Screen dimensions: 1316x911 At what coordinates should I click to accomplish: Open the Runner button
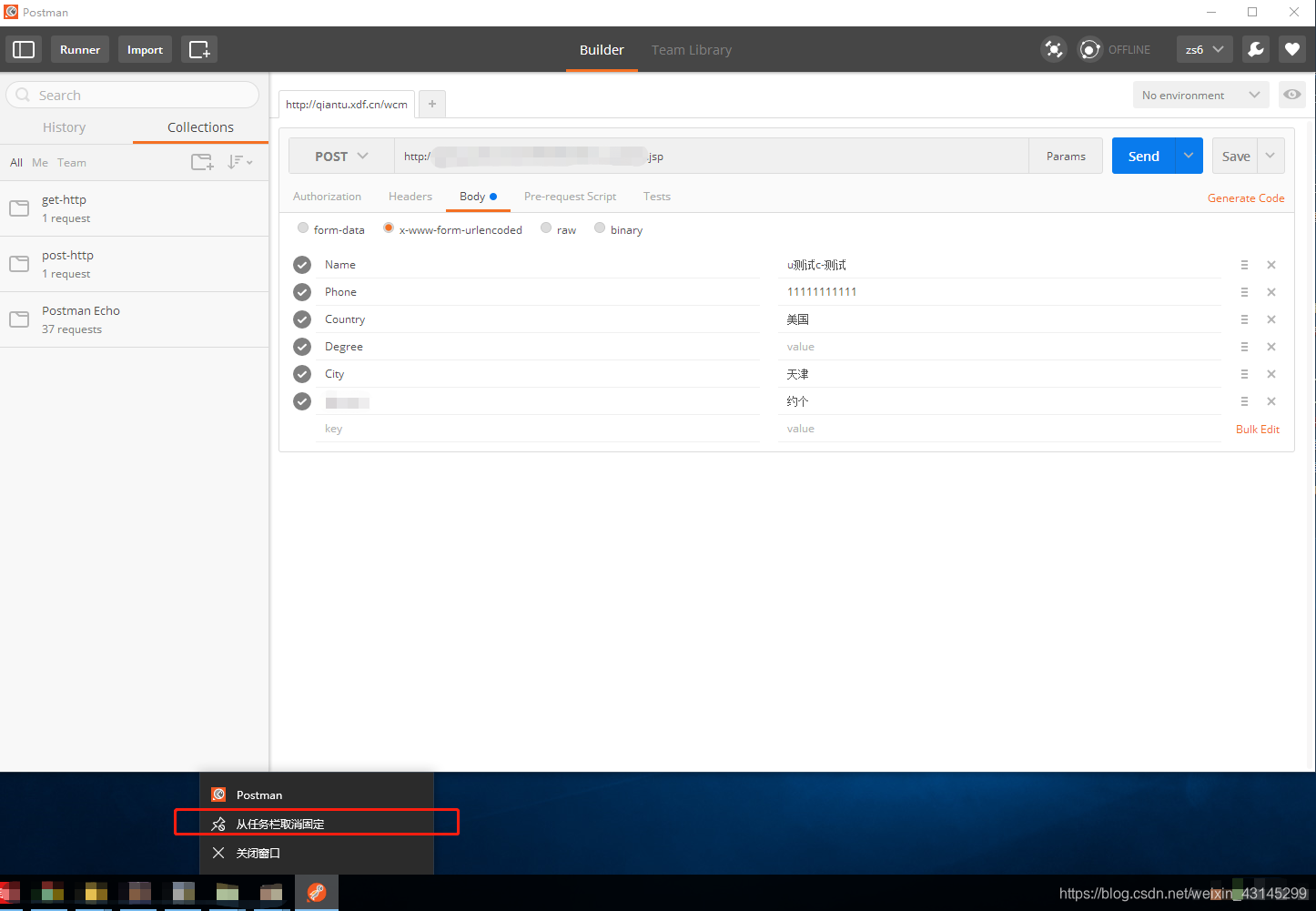[x=80, y=49]
